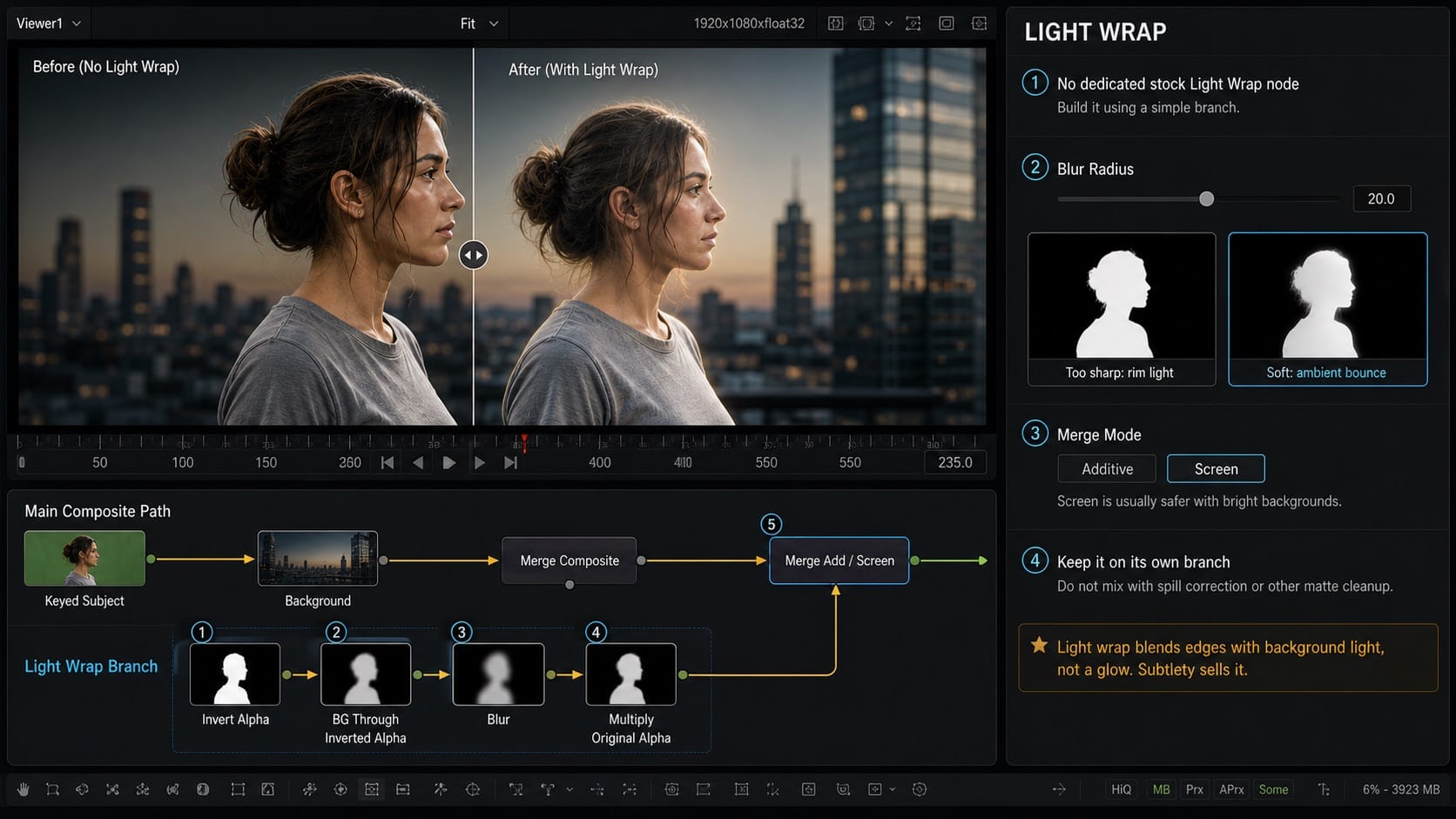Viewport: 1456px width, 819px height.
Task: Click the Y-shaped merge tool icon
Action: tap(548, 789)
